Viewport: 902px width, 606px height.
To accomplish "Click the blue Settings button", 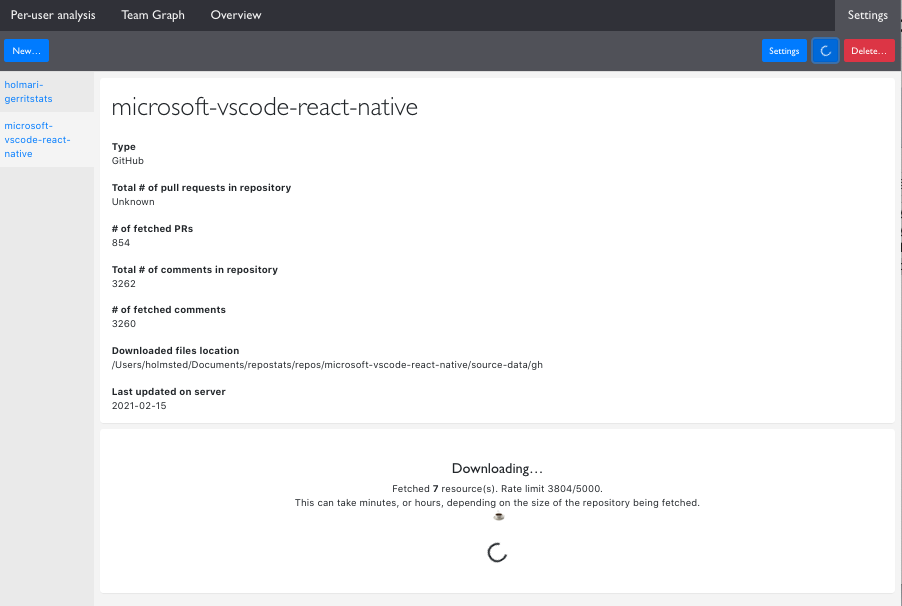I will (x=784, y=51).
